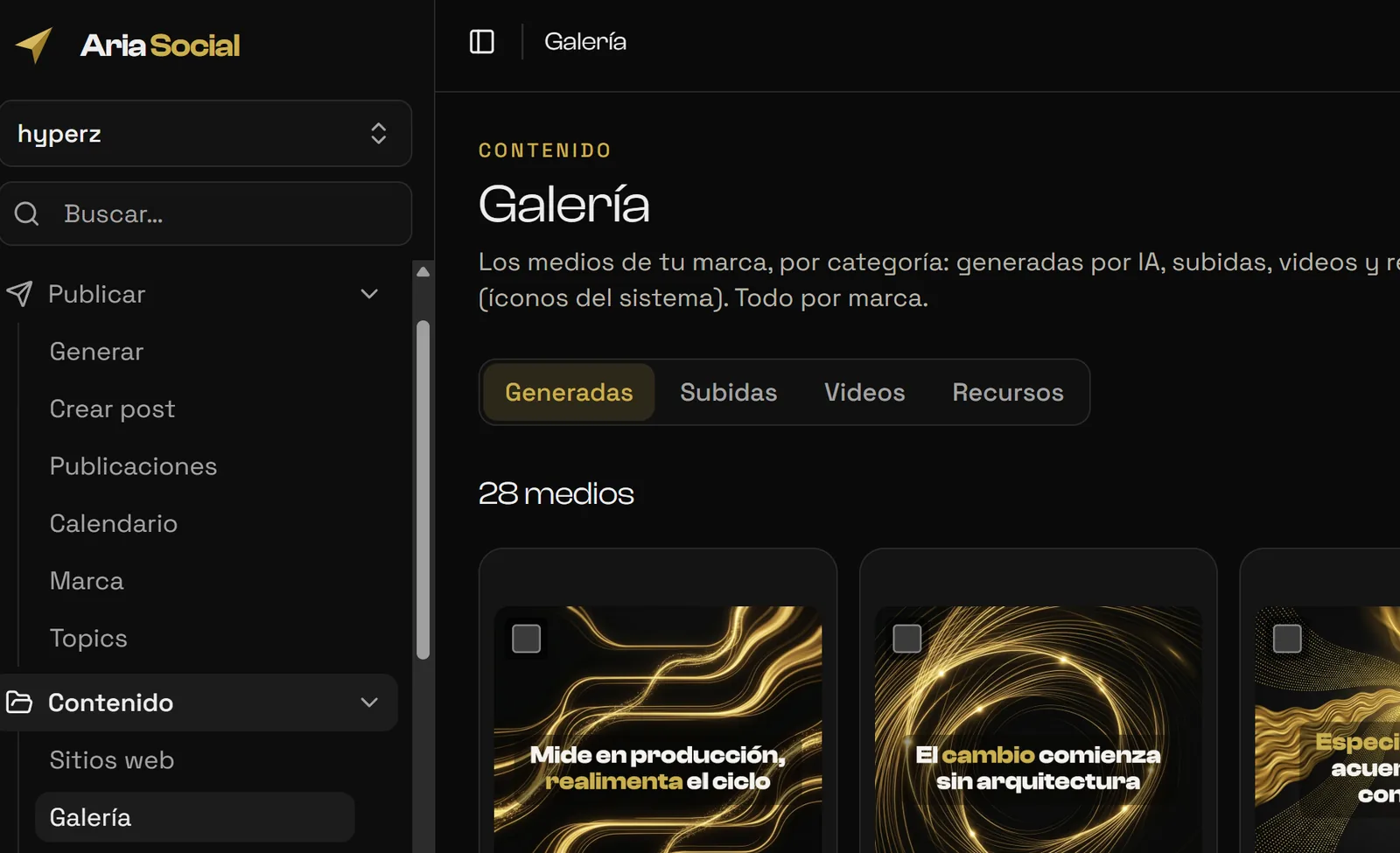Screen dimensions: 1400x853
Task: Toggle the sidebar panel icon
Action: coord(482,41)
